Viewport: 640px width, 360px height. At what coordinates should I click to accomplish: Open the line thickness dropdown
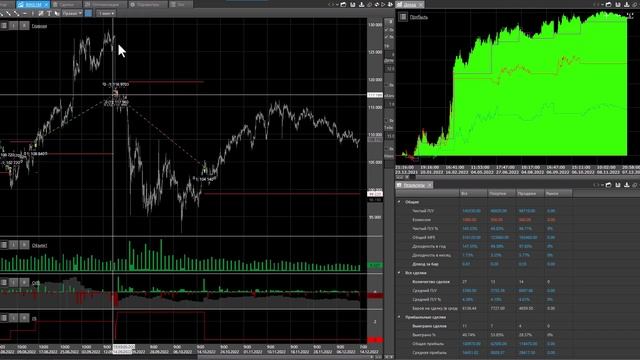tap(106, 13)
